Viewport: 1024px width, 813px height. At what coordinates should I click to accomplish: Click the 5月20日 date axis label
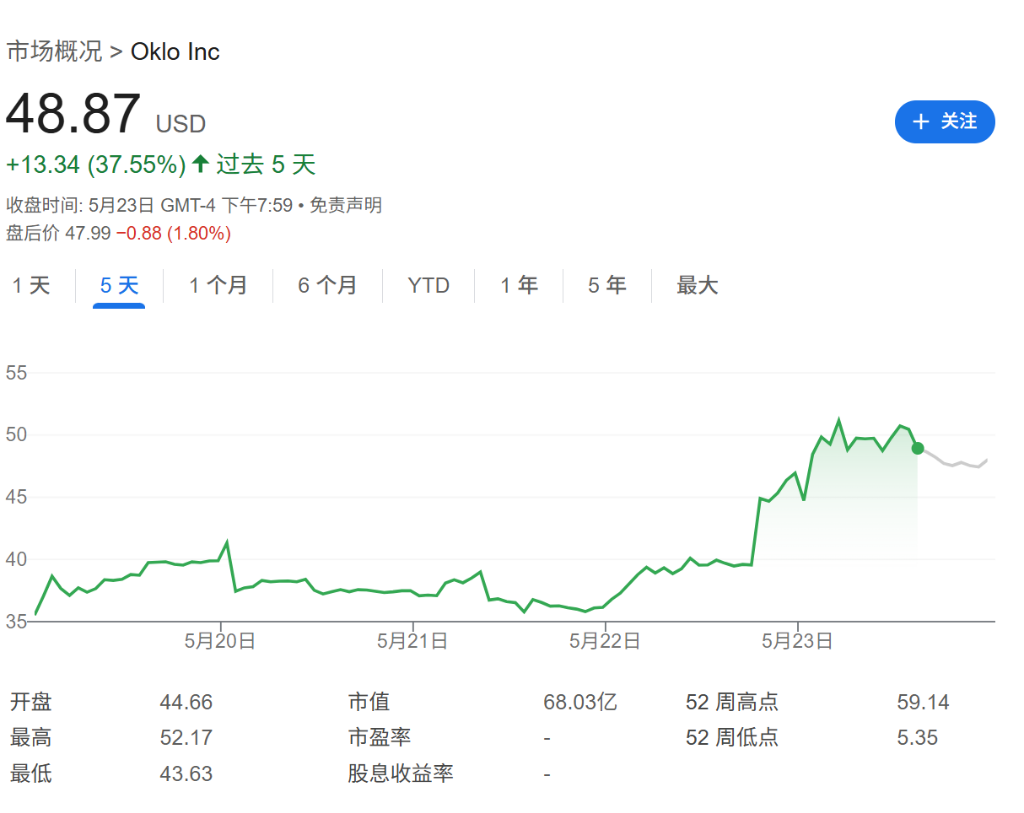pyautogui.click(x=220, y=642)
